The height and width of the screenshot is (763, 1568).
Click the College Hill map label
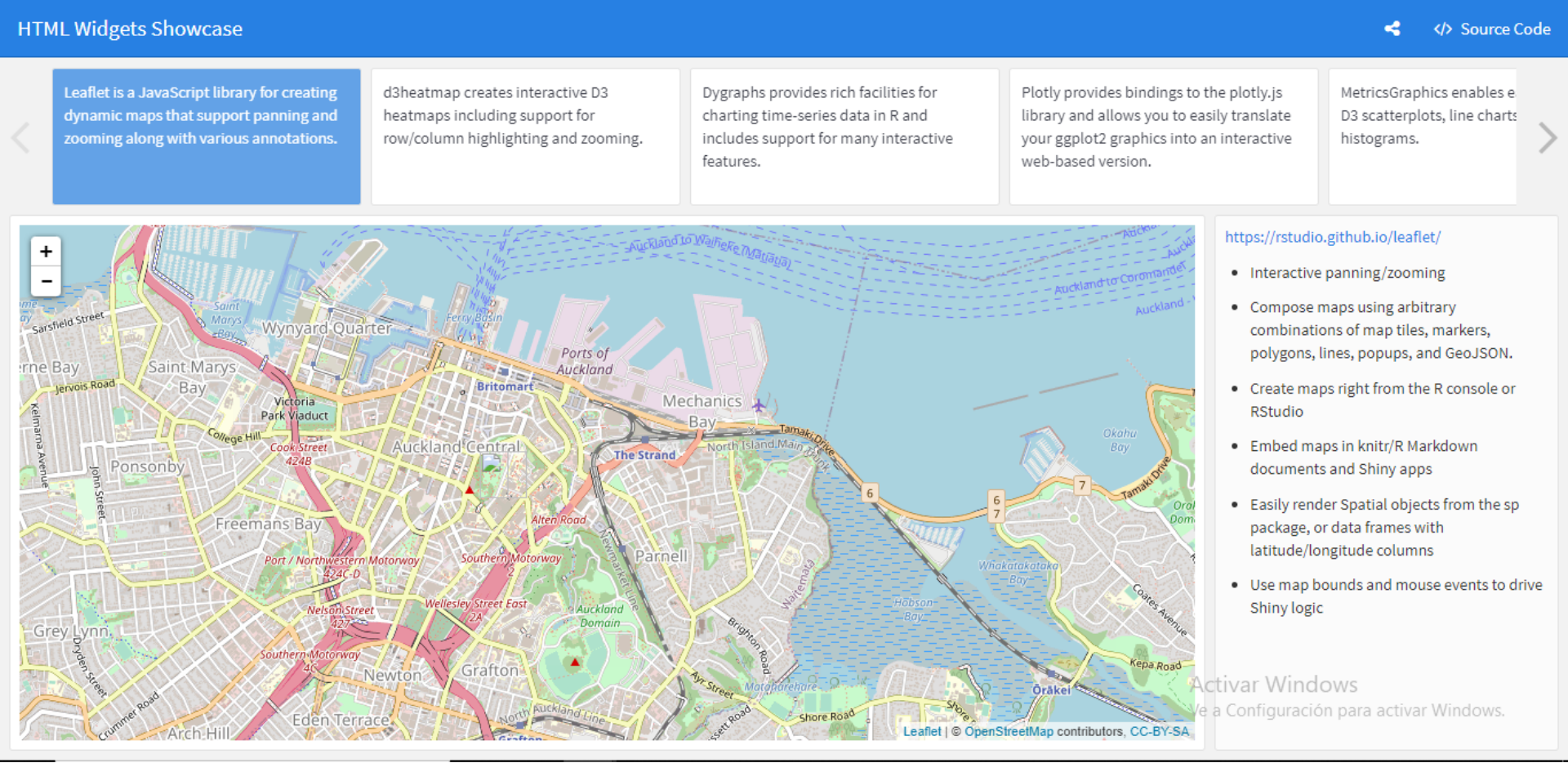(234, 436)
